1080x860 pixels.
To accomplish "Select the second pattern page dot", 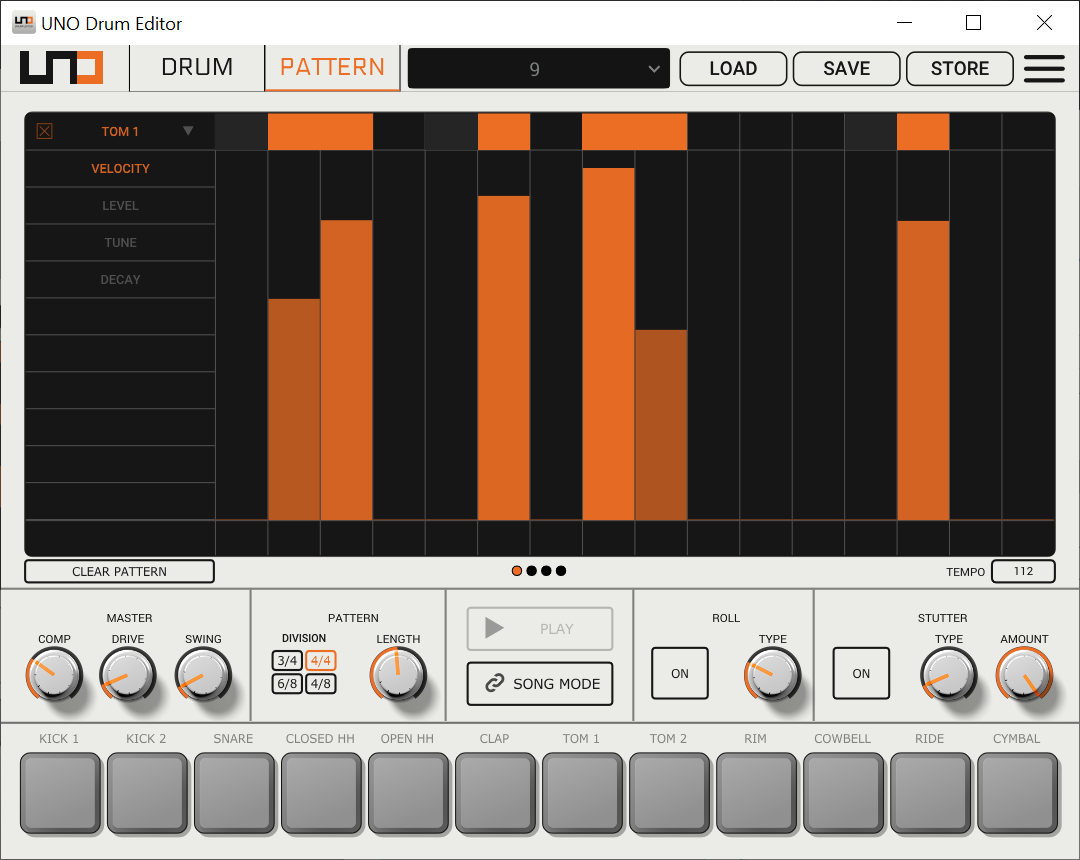I will tap(531, 570).
